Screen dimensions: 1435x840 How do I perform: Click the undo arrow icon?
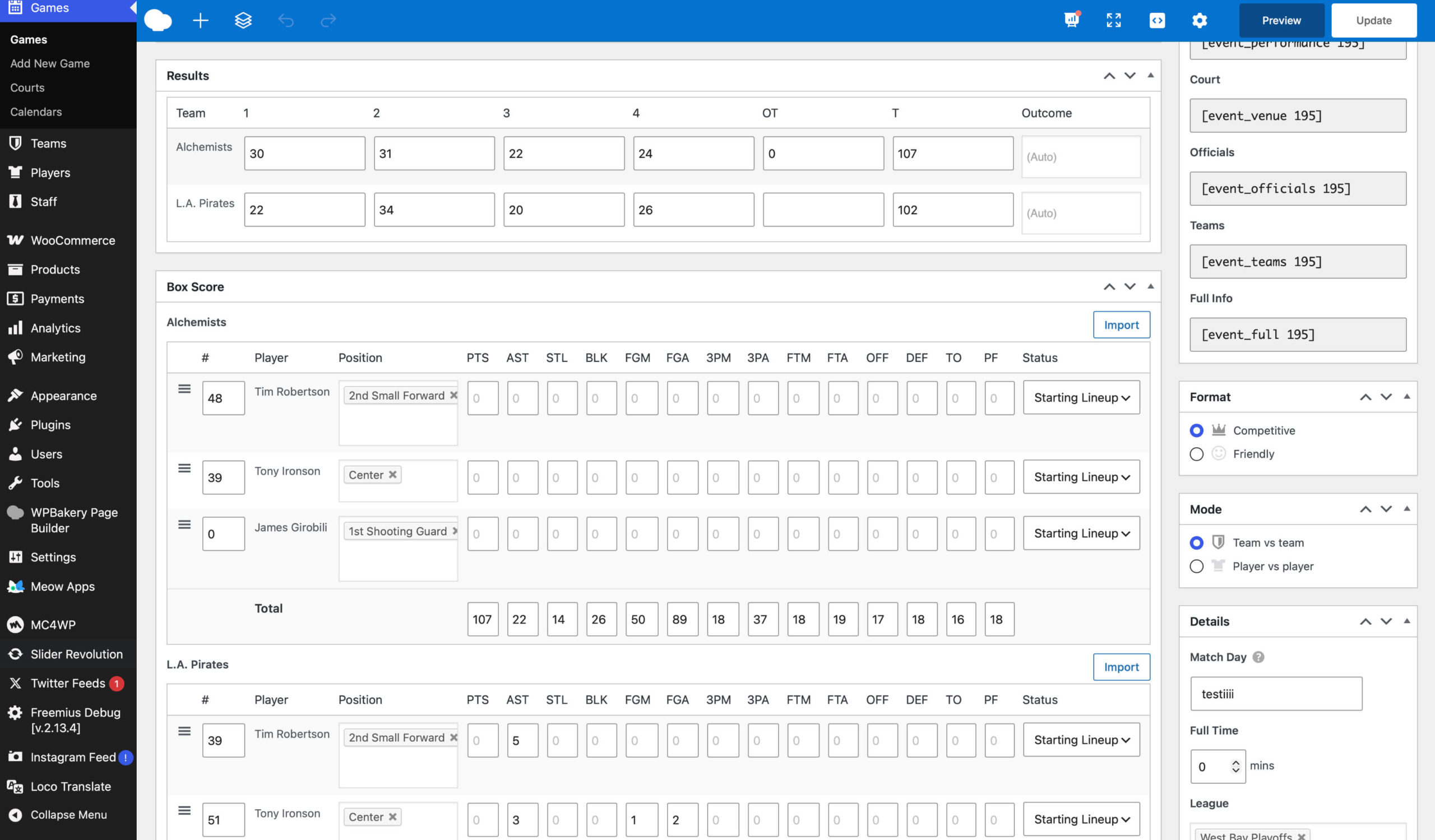(x=286, y=21)
